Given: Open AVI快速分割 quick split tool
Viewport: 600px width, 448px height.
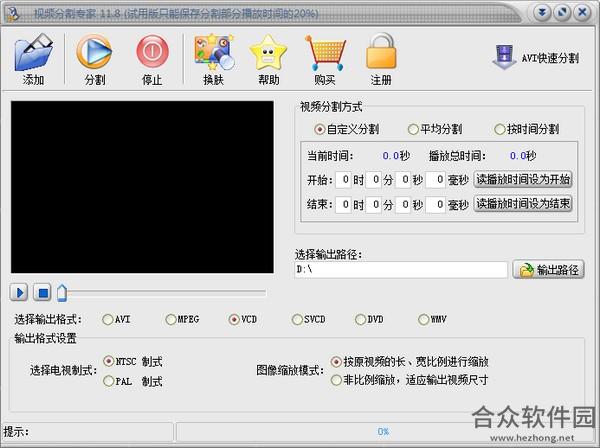Looking at the screenshot, I should click(x=535, y=58).
